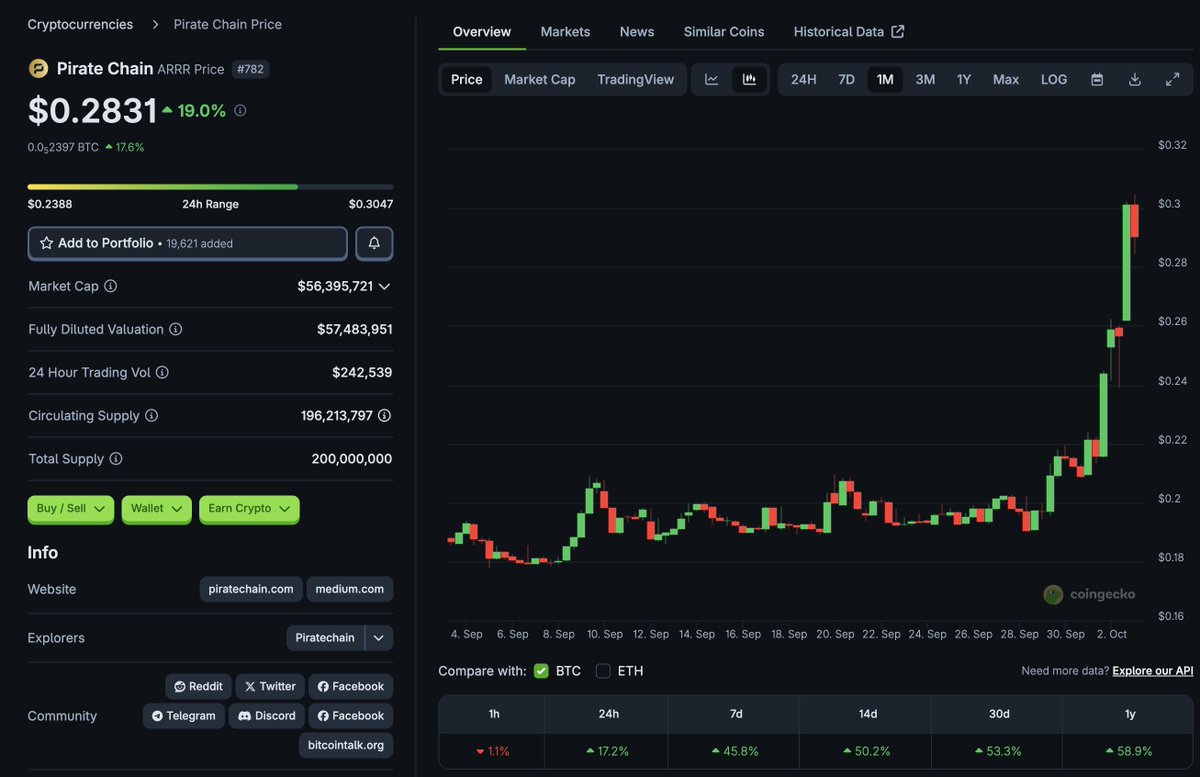Screen dimensions: 1200x777
Task: Select the Market Cap chart mode
Action: tap(540, 80)
